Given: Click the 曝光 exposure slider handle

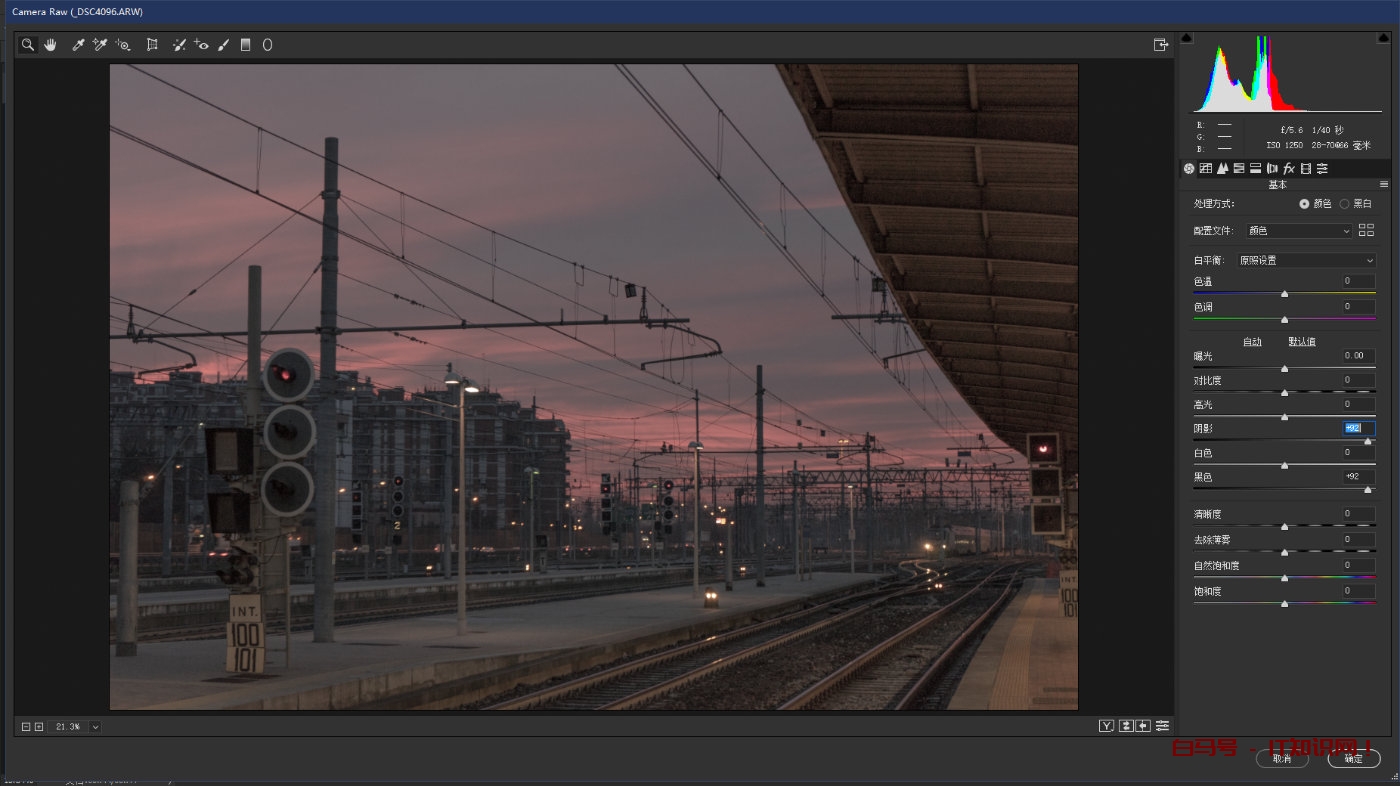Looking at the screenshot, I should (x=1284, y=368).
